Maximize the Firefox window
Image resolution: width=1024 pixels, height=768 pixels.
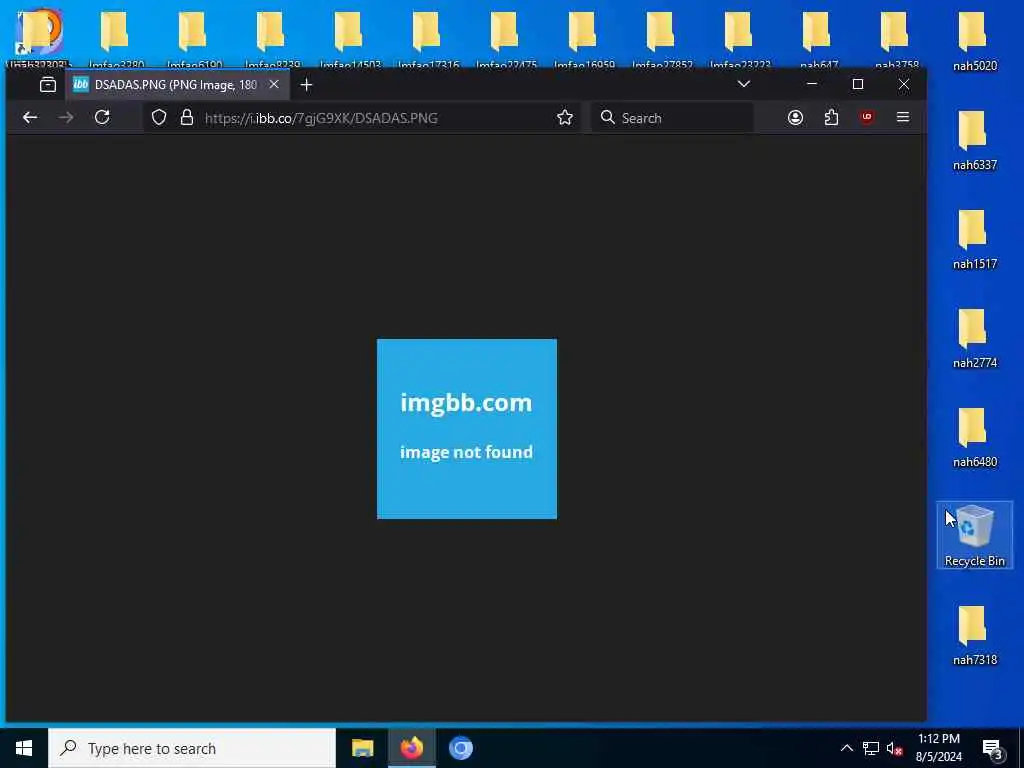(x=858, y=84)
